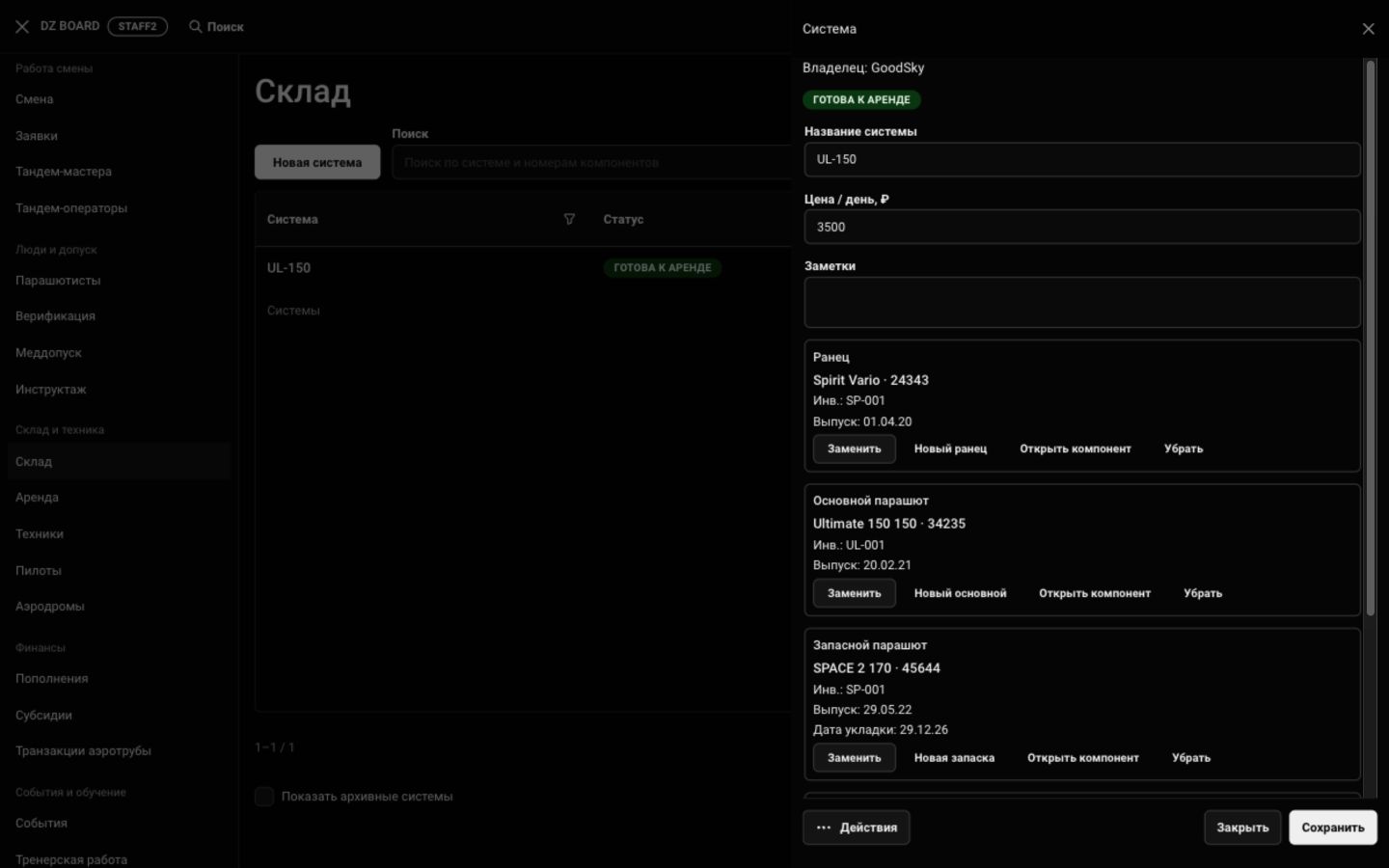Open Пилоты in sidebar

[x=39, y=571]
